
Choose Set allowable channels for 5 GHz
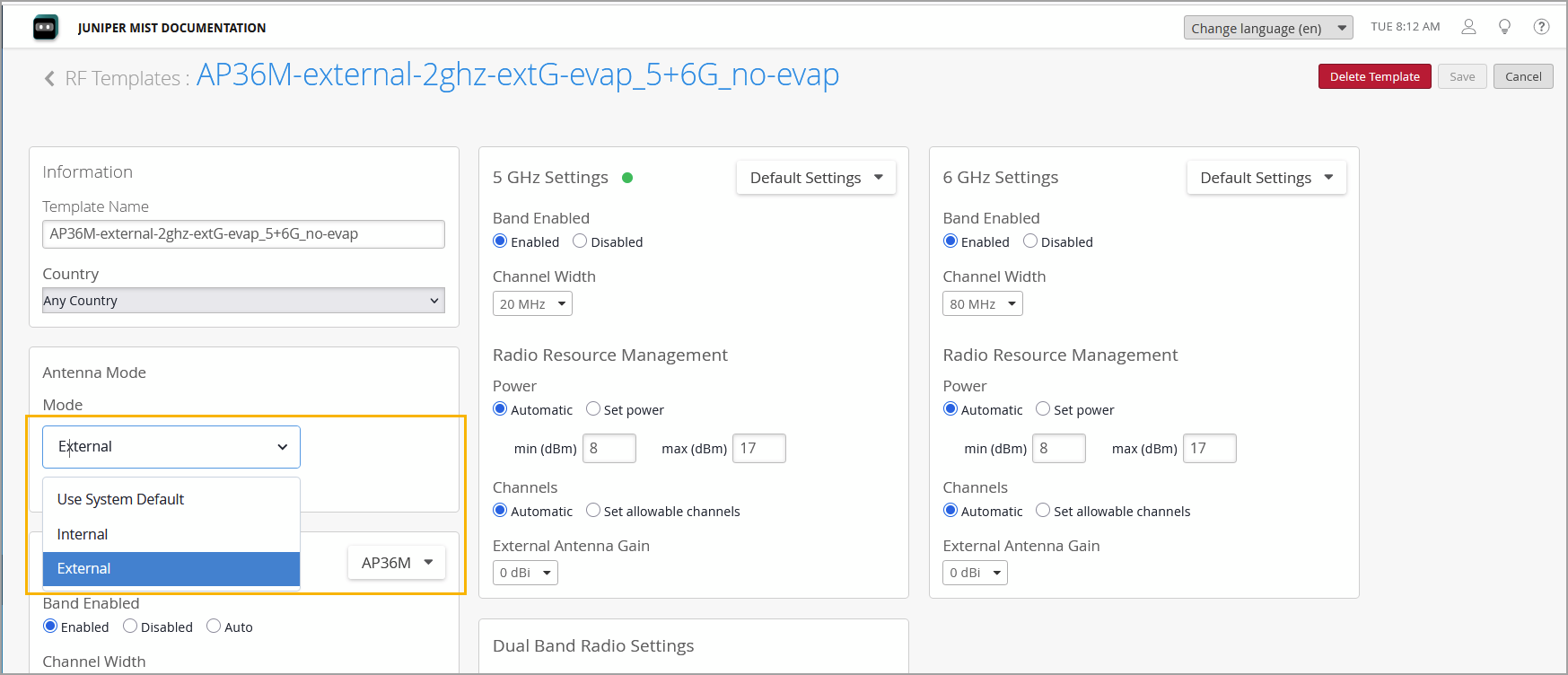[x=593, y=511]
